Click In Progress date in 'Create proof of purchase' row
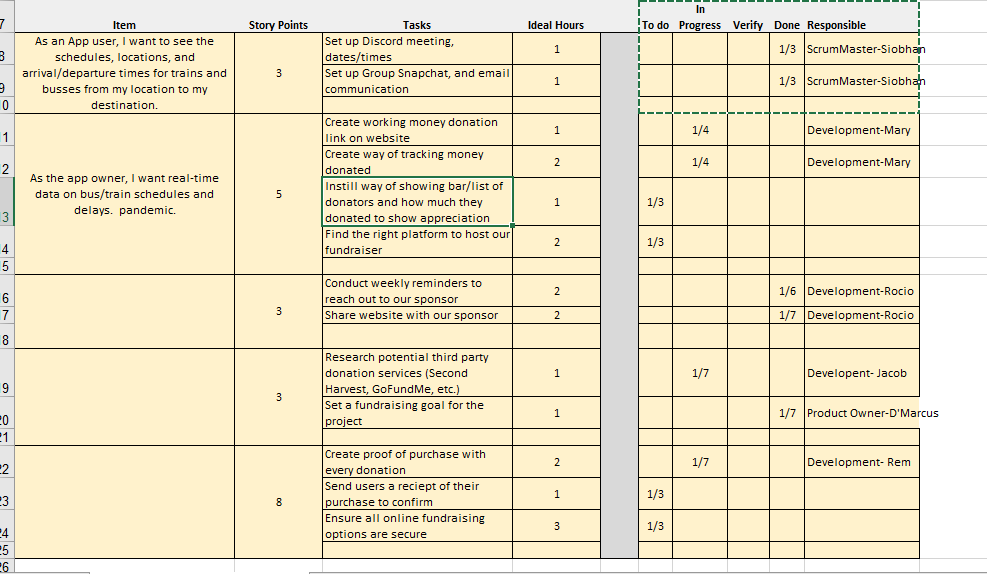Screen dimensions: 987x574 (x=700, y=462)
